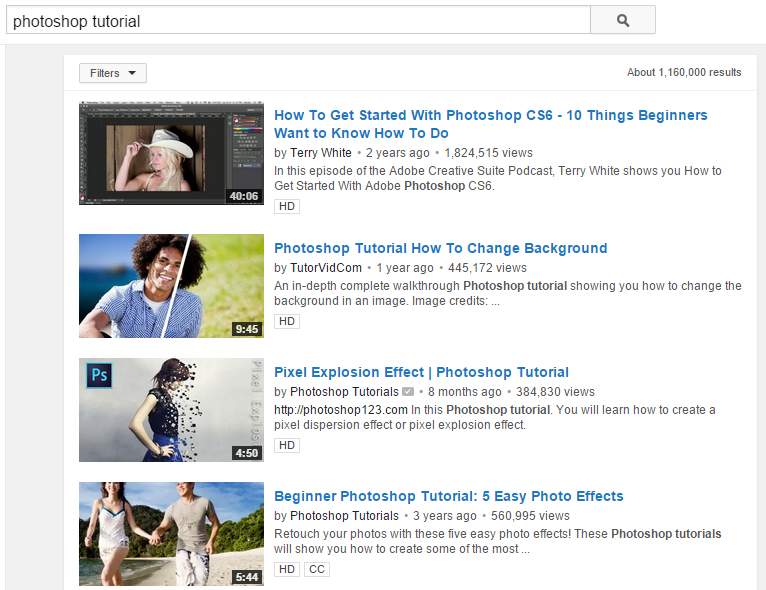
Task: Click the 8 months ago text
Action: (465, 392)
